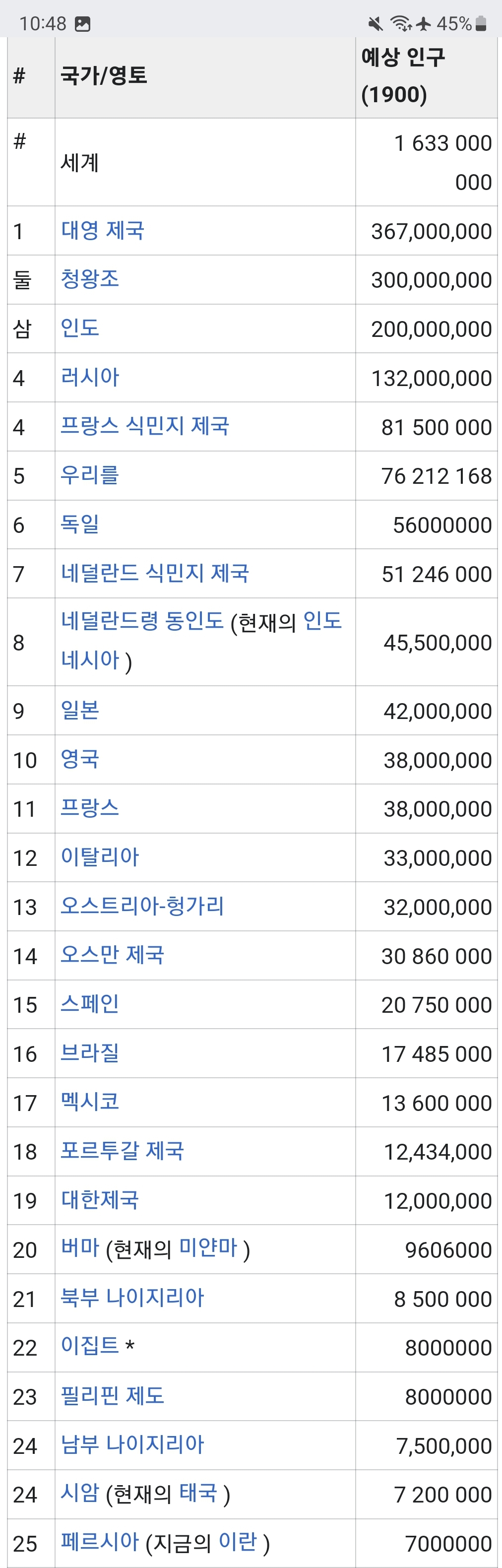Select the 독일 link
Screen dimensions: 502x1568
(x=80, y=523)
